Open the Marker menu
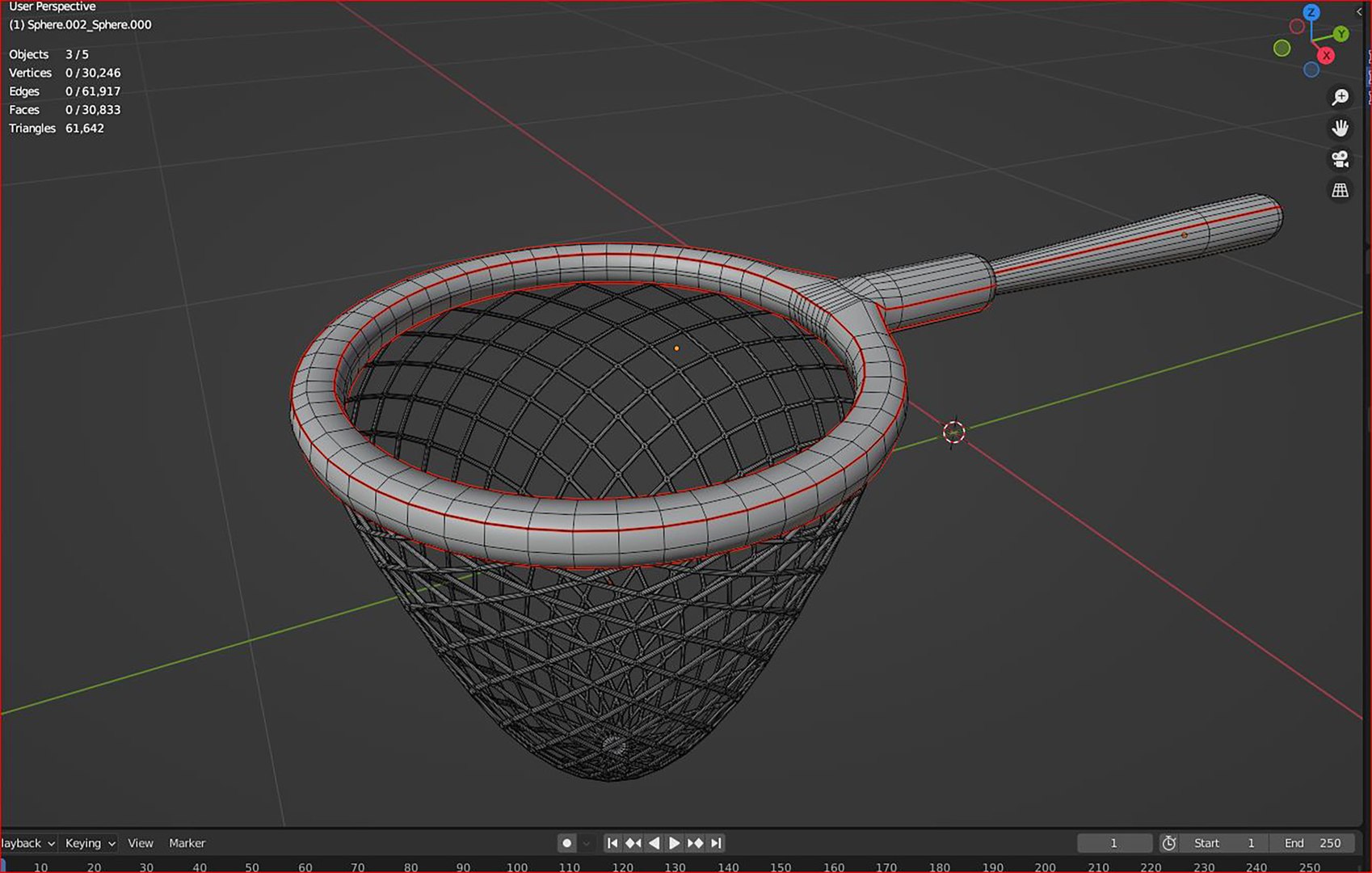1372x873 pixels. (x=187, y=843)
